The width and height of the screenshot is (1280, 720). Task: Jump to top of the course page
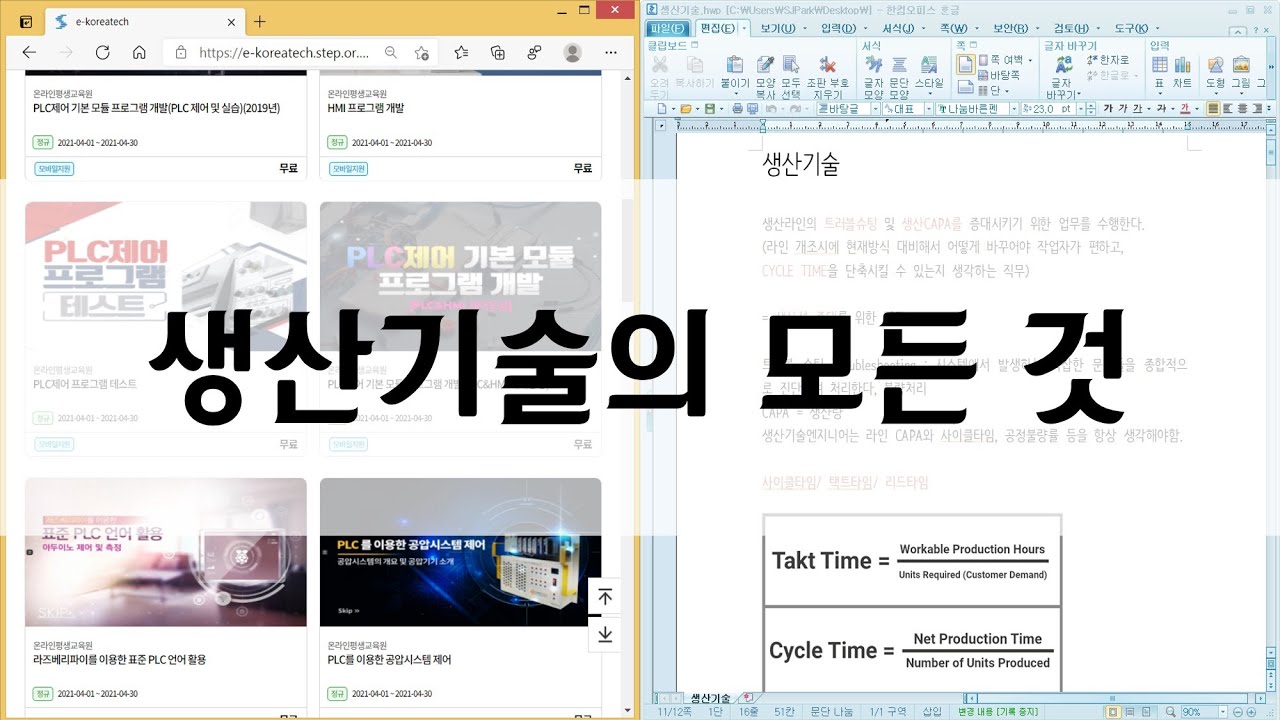pos(604,597)
